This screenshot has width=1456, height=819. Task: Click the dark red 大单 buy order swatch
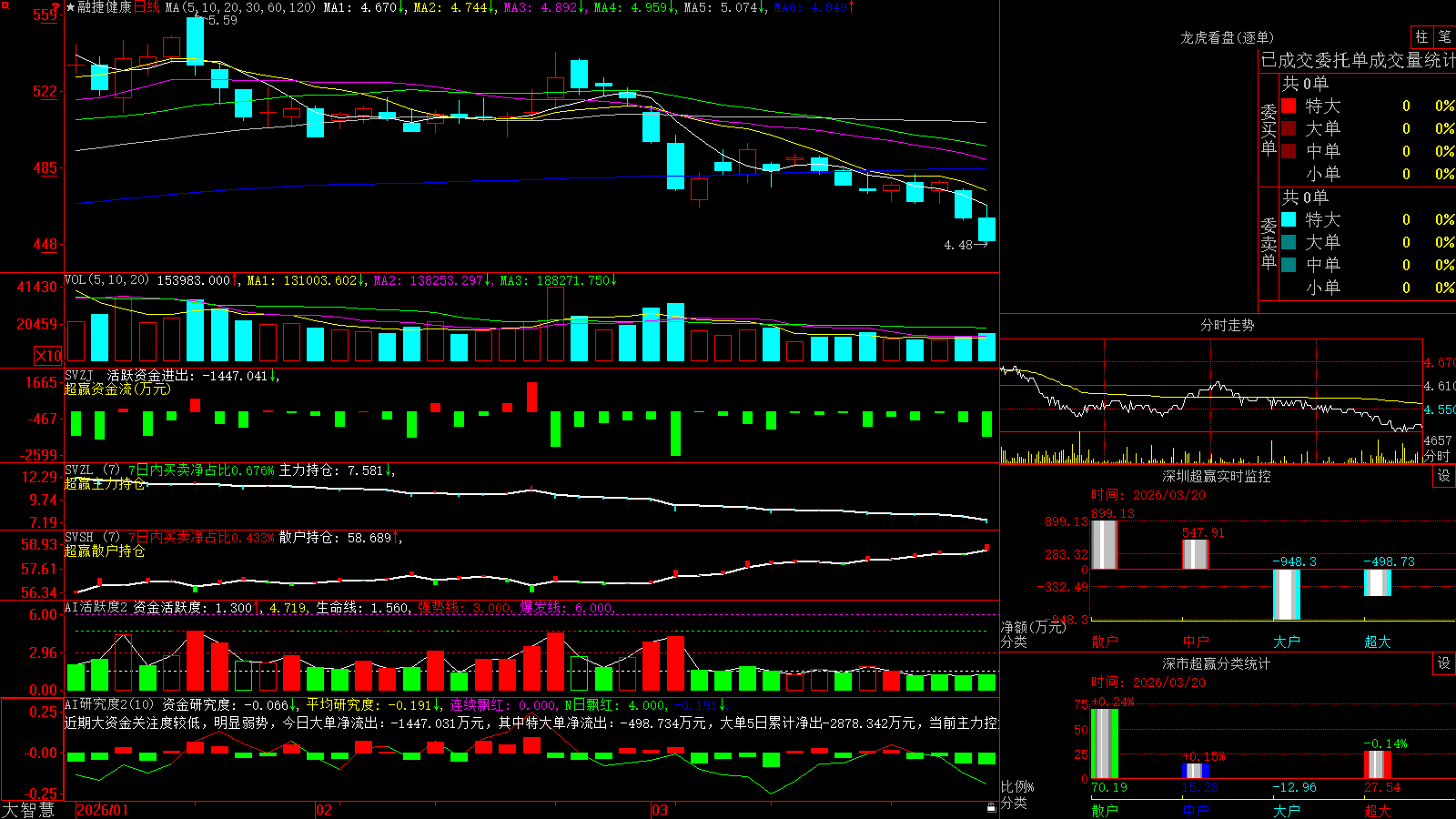[x=1289, y=128]
